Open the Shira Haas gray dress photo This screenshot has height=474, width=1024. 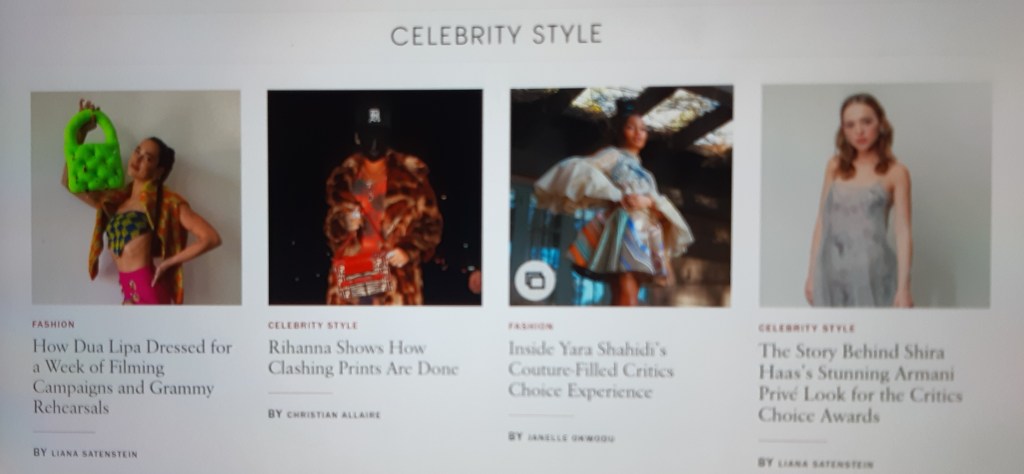coord(875,195)
